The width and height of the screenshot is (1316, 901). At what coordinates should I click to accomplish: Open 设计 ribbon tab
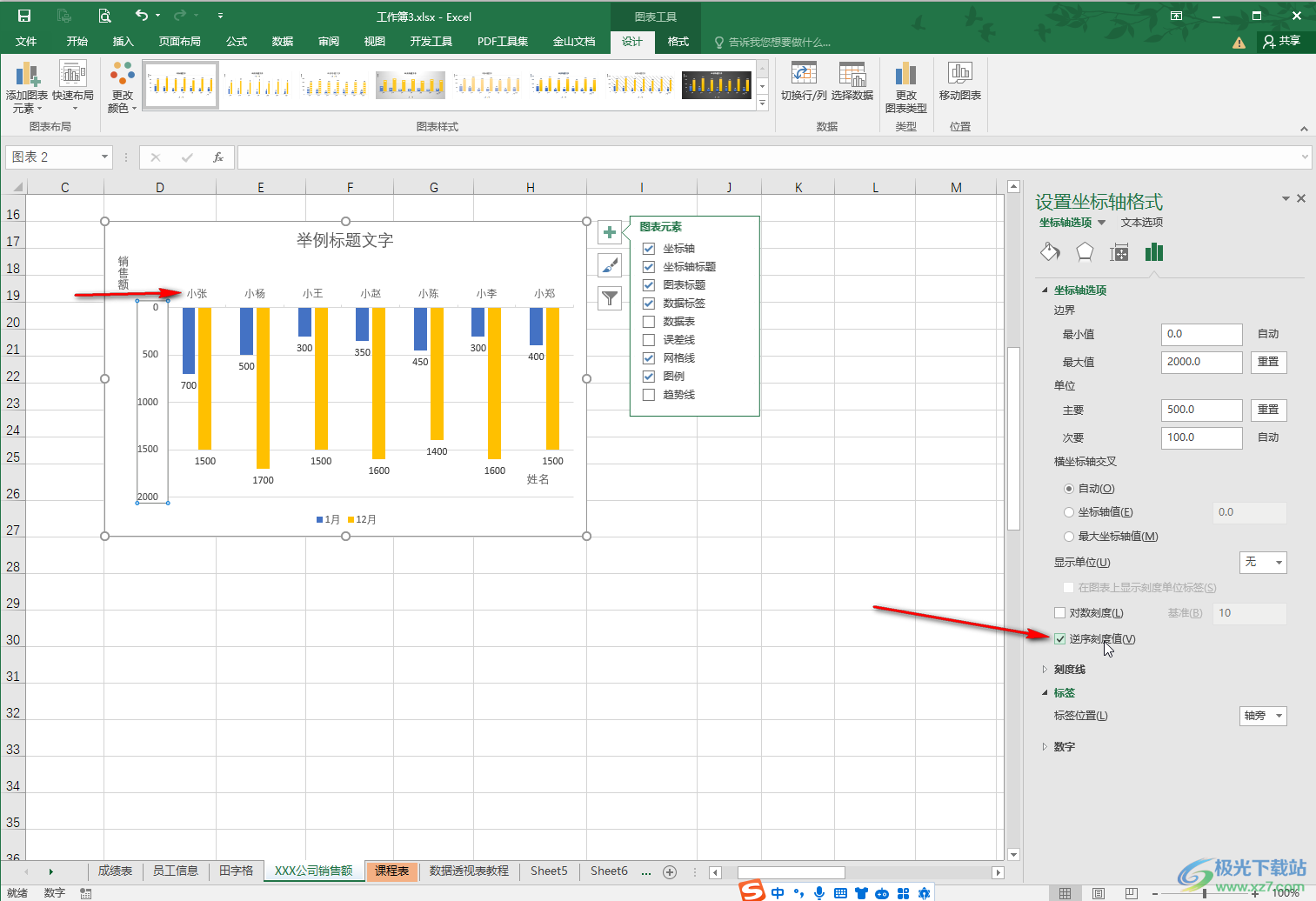(632, 42)
